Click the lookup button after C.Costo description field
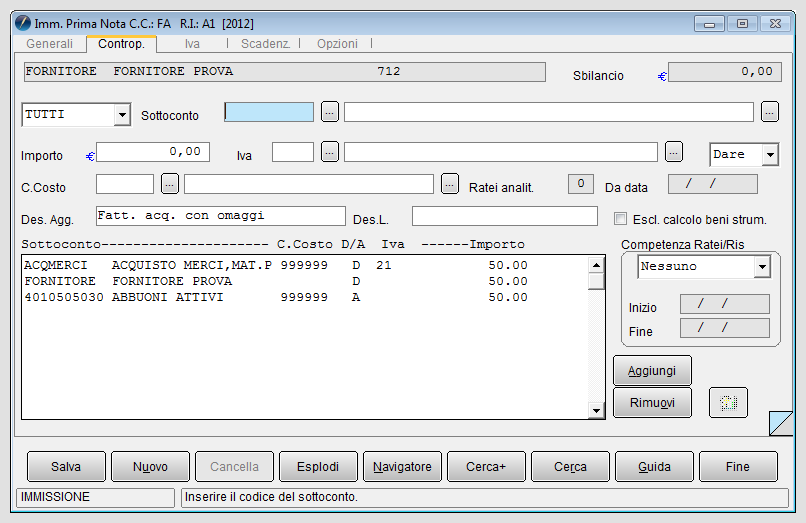The width and height of the screenshot is (806, 523). 450,184
